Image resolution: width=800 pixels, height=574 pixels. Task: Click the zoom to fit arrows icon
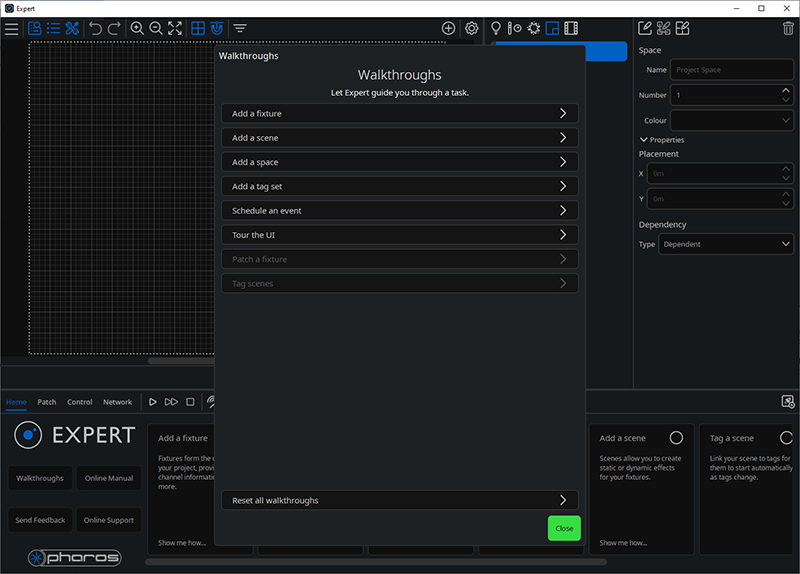tap(174, 28)
